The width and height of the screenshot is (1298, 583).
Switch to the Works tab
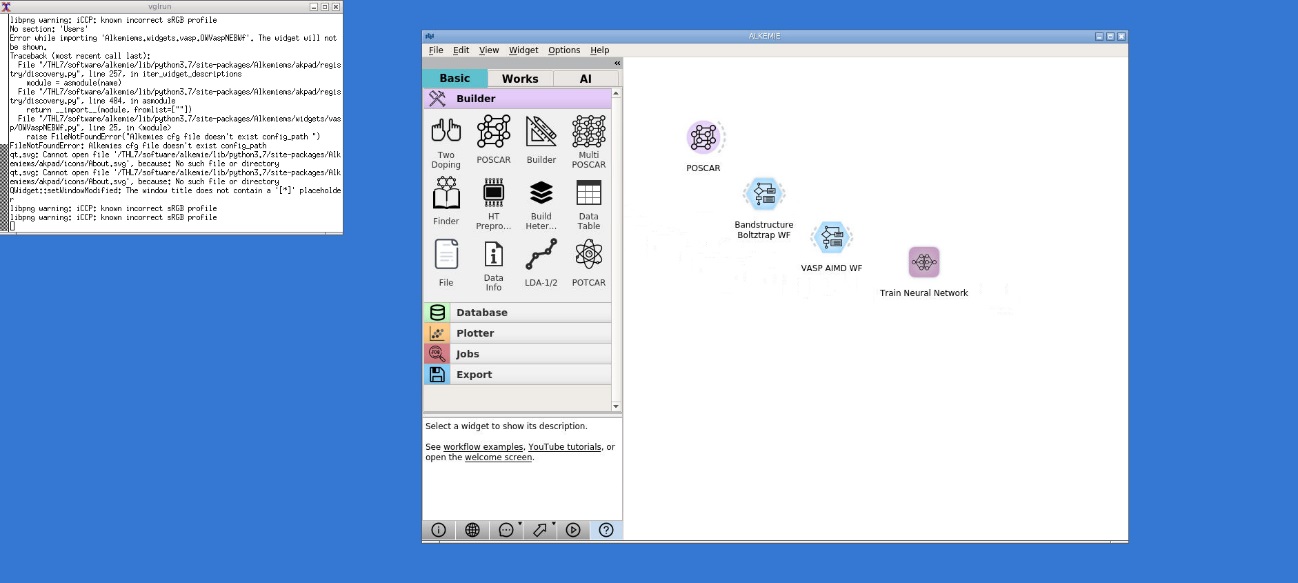tap(520, 78)
